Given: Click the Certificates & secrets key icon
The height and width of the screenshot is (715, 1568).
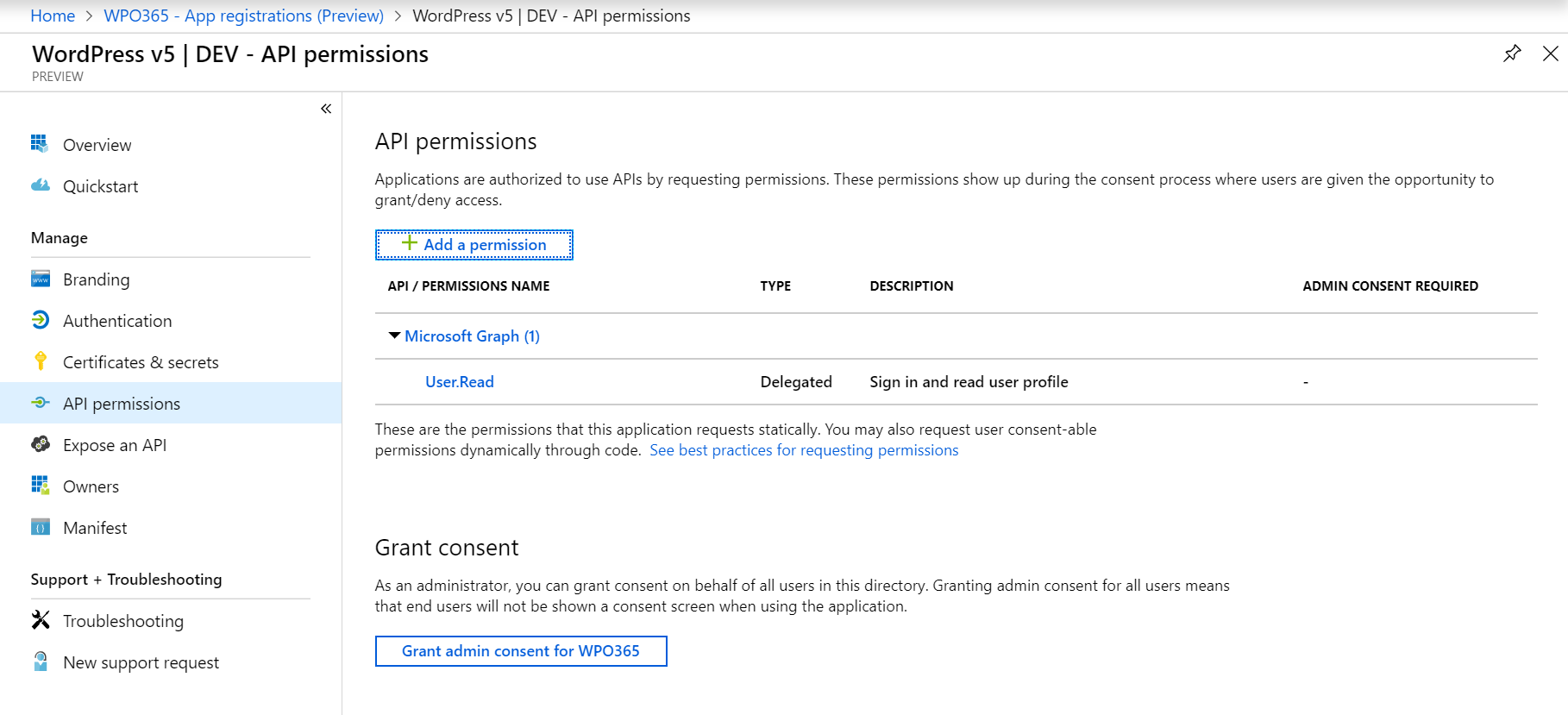Looking at the screenshot, I should coord(40,361).
